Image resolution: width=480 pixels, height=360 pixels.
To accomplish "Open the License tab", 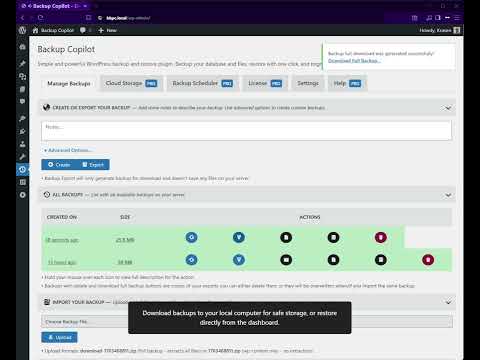I will (x=265, y=83).
